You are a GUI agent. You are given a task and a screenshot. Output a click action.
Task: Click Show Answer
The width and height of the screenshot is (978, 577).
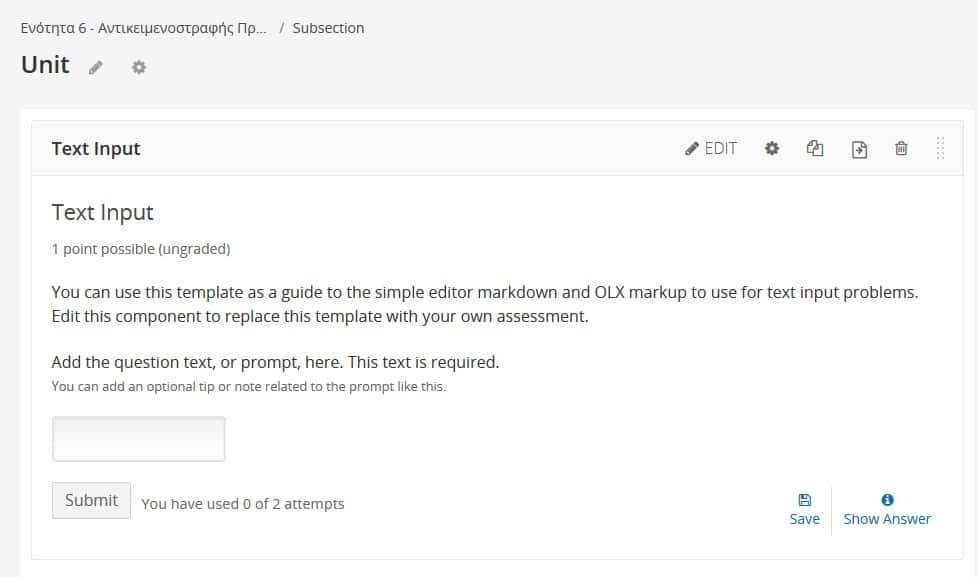pyautogui.click(x=887, y=510)
